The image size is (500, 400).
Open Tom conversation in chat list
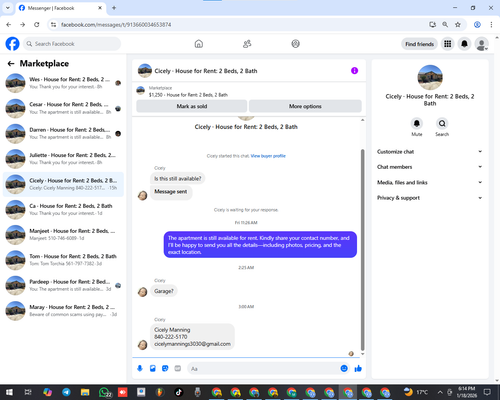(x=63, y=260)
